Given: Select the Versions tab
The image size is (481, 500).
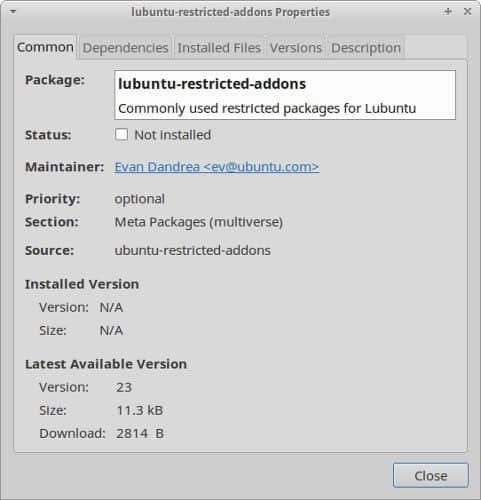Looking at the screenshot, I should point(296,48).
